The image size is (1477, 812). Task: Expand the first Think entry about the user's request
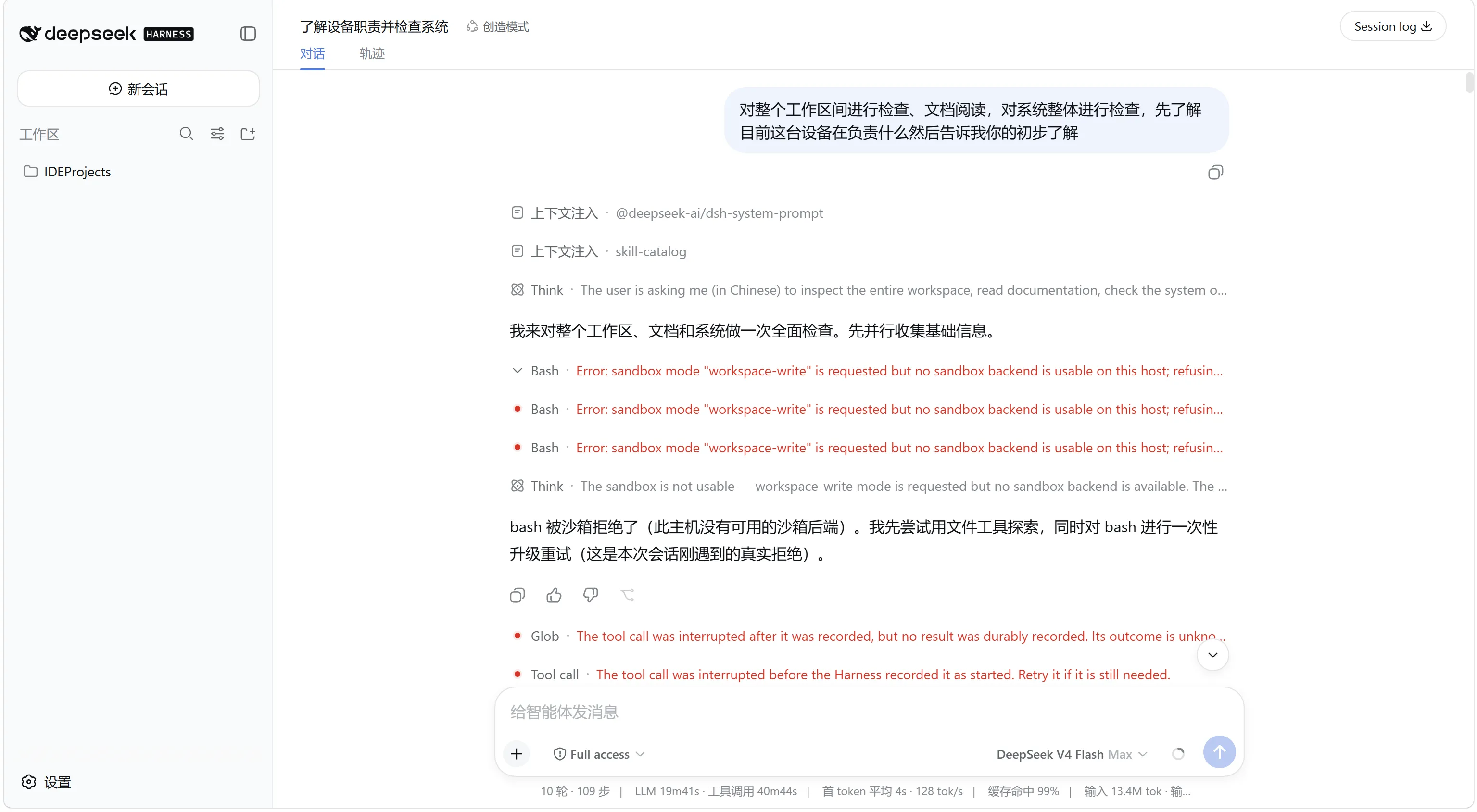pos(869,290)
